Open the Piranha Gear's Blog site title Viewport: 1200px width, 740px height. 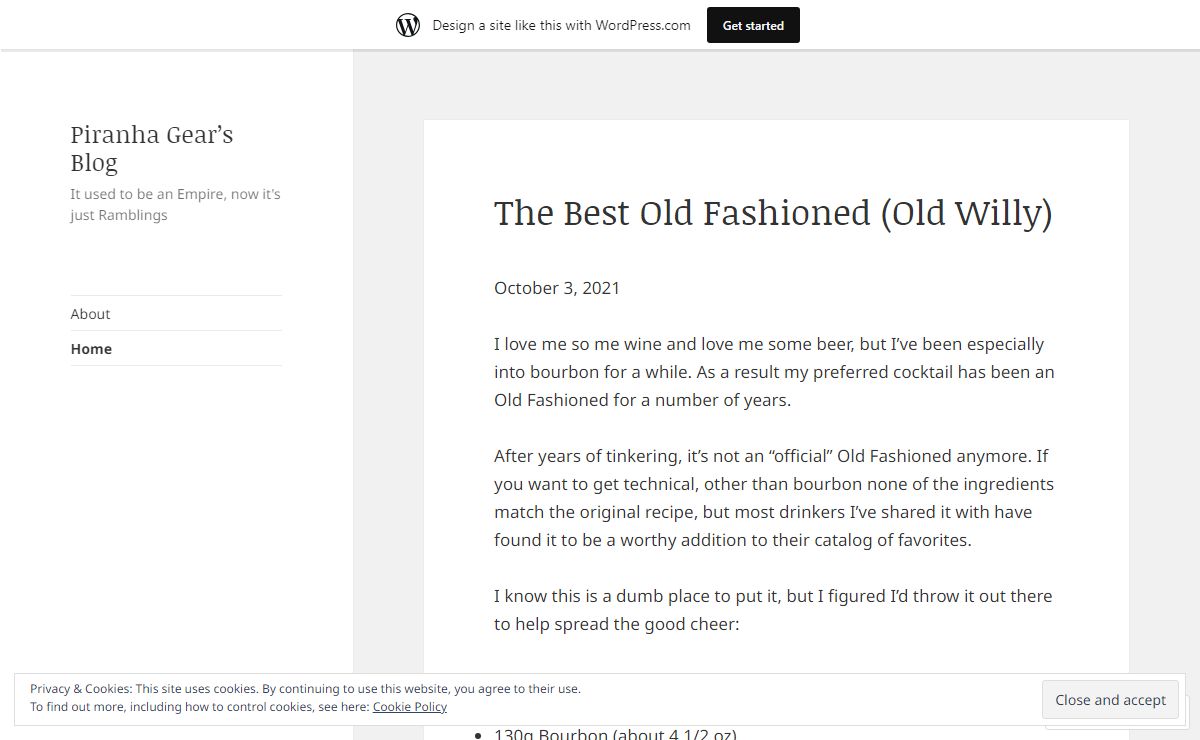(x=152, y=148)
